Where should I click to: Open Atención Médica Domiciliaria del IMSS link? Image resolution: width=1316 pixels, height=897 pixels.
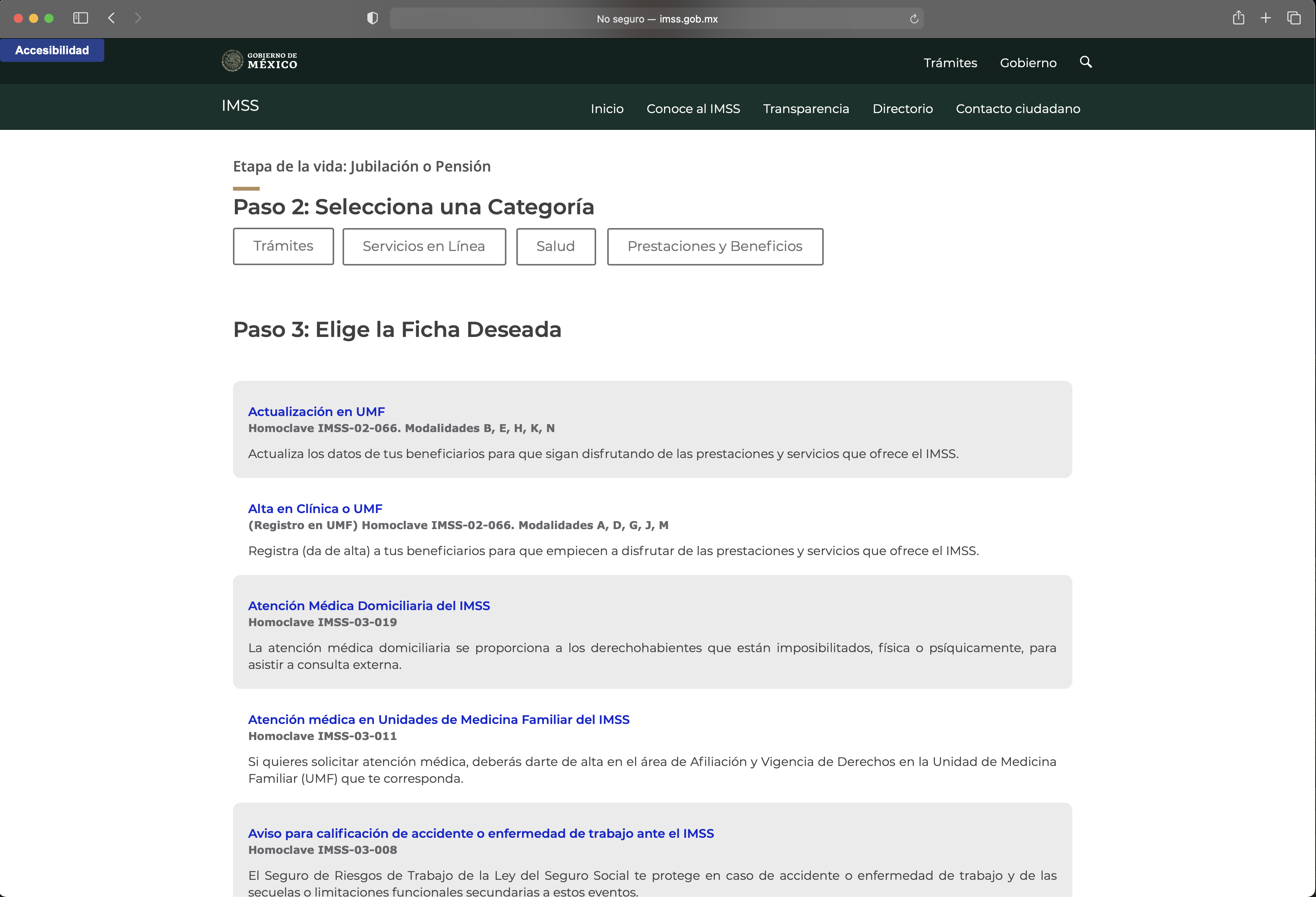(369, 606)
